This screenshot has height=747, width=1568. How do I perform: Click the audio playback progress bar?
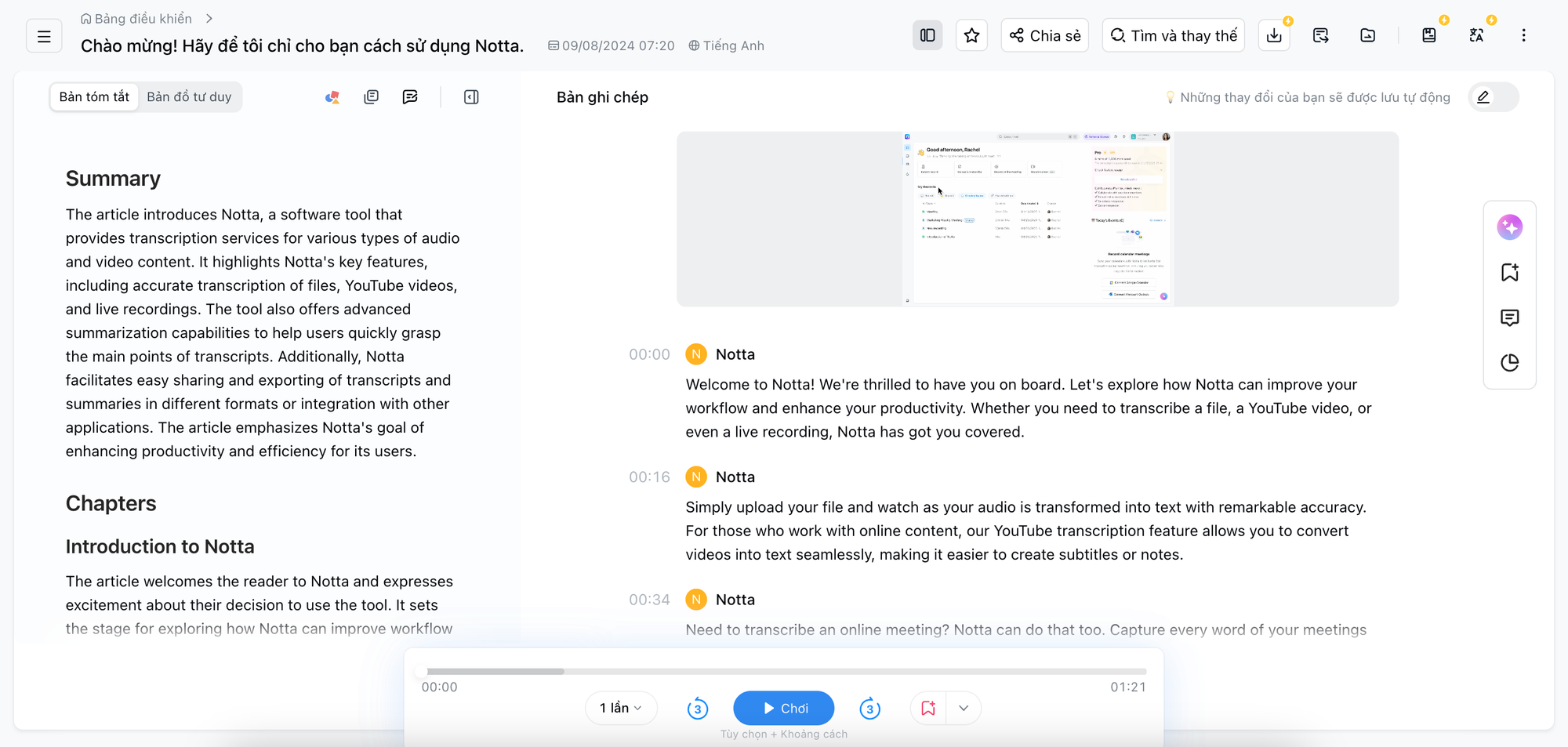[x=784, y=672]
